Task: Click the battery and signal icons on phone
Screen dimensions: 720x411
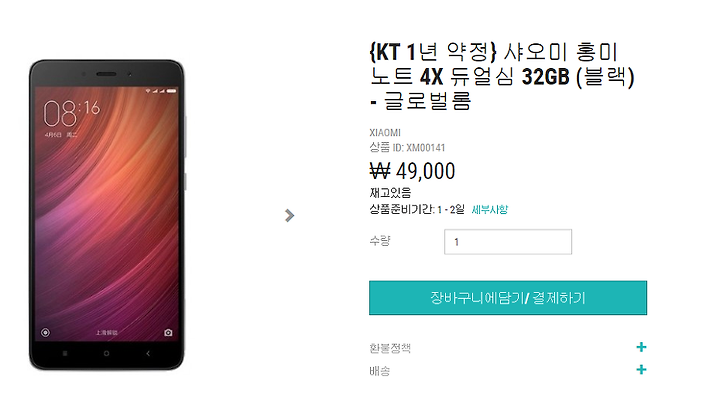Action: point(161,91)
